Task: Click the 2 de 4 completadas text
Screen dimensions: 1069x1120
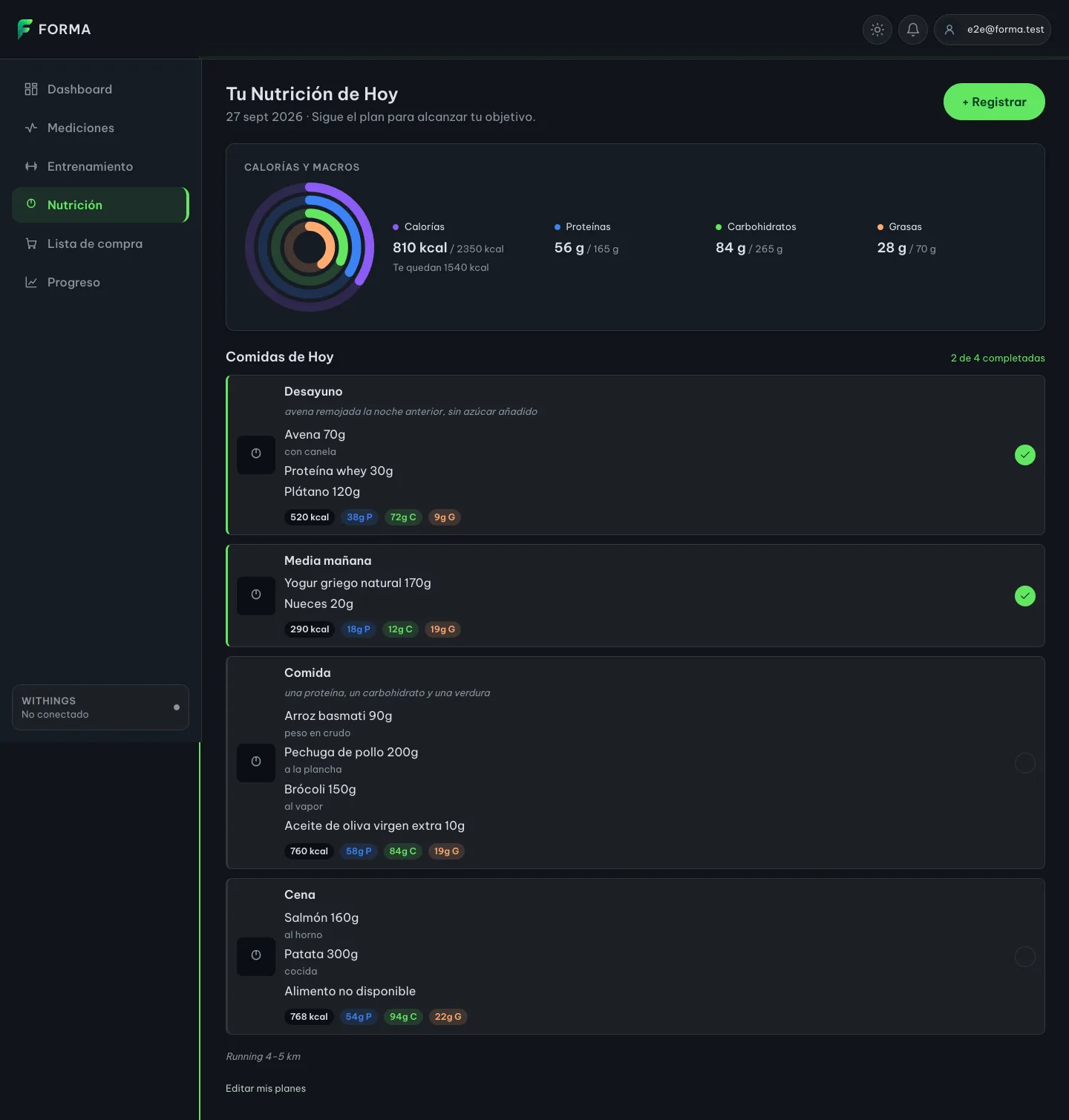Action: click(x=998, y=358)
